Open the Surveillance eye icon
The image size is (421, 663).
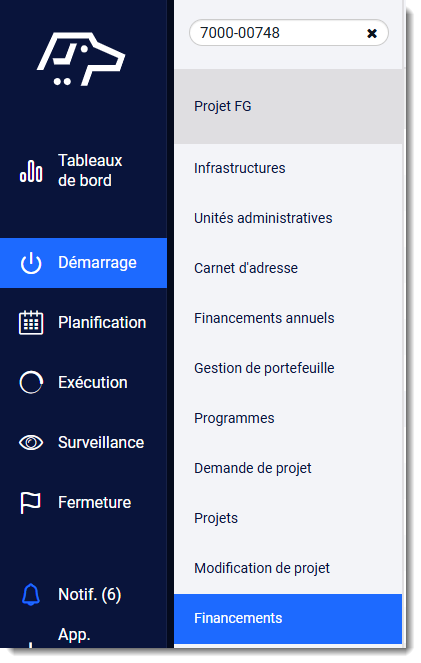(31, 442)
